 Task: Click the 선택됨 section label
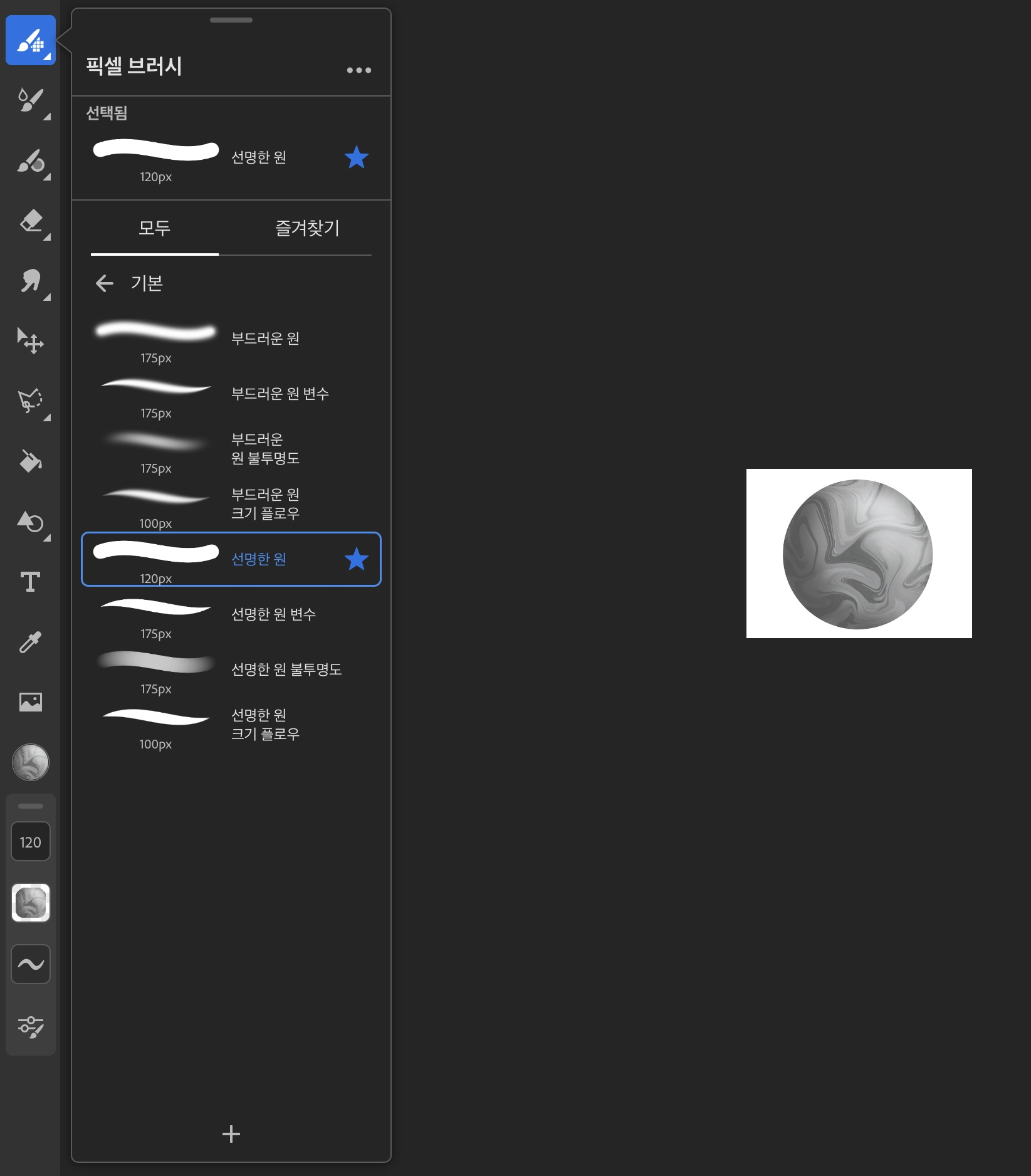(x=107, y=113)
